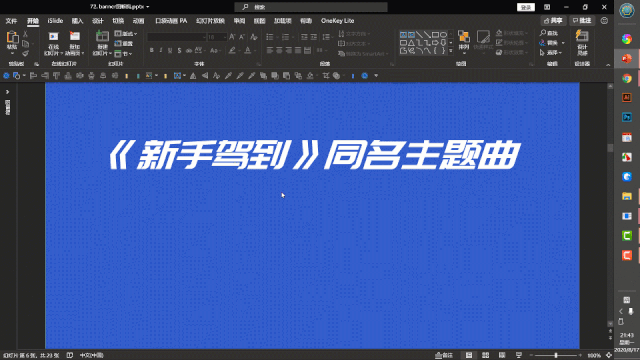Customize quick access toolbar dropdown arrow
The image size is (640, 360).
(x=376, y=76)
